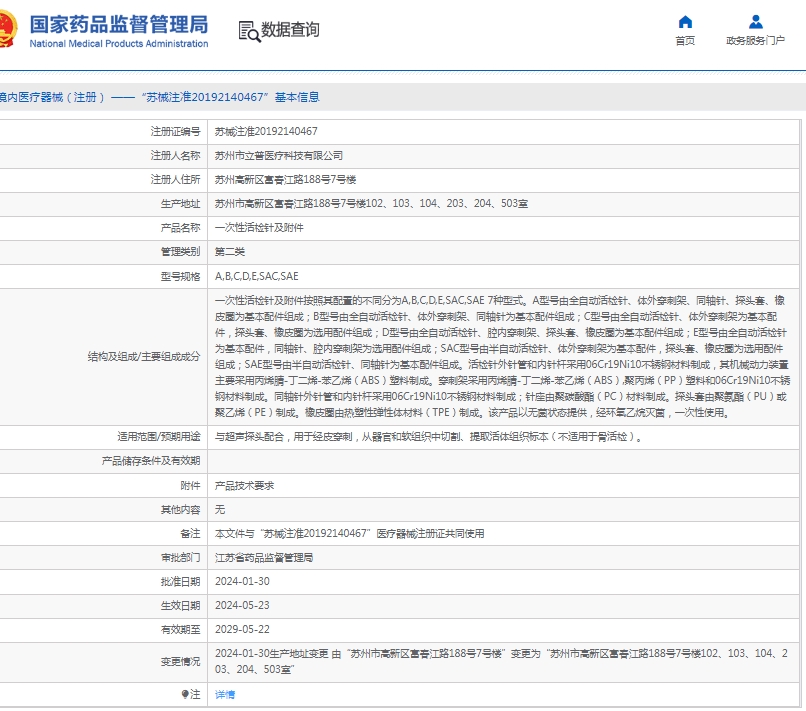Click the 产品名称 row label
The height and width of the screenshot is (711, 806).
tap(180, 228)
